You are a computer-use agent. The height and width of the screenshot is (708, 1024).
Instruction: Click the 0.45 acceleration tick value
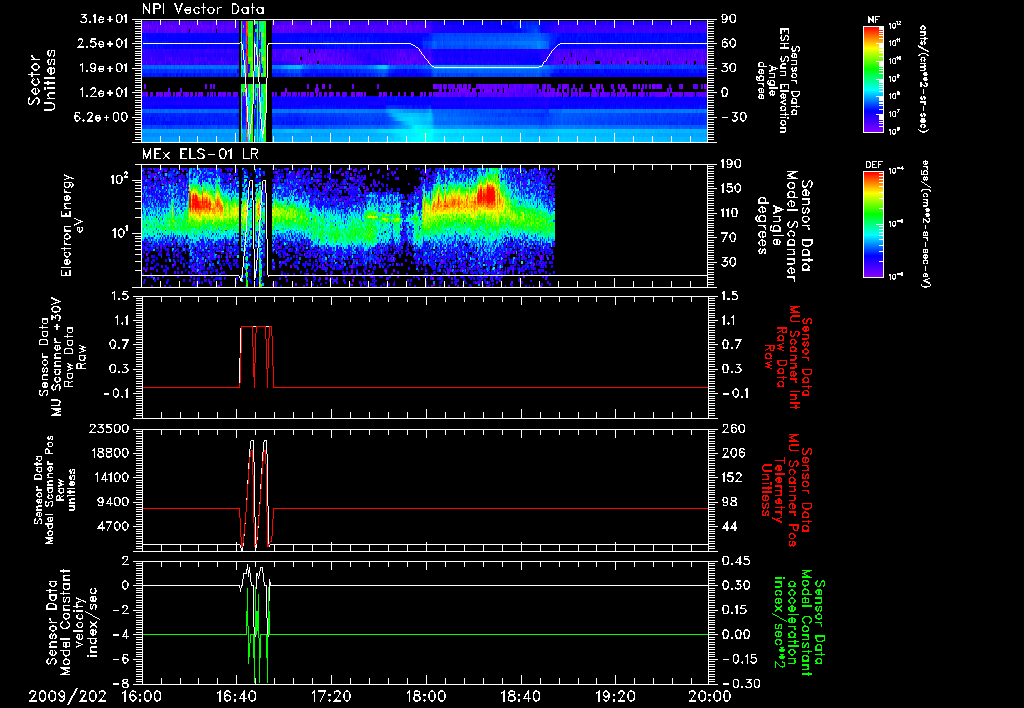coord(734,561)
